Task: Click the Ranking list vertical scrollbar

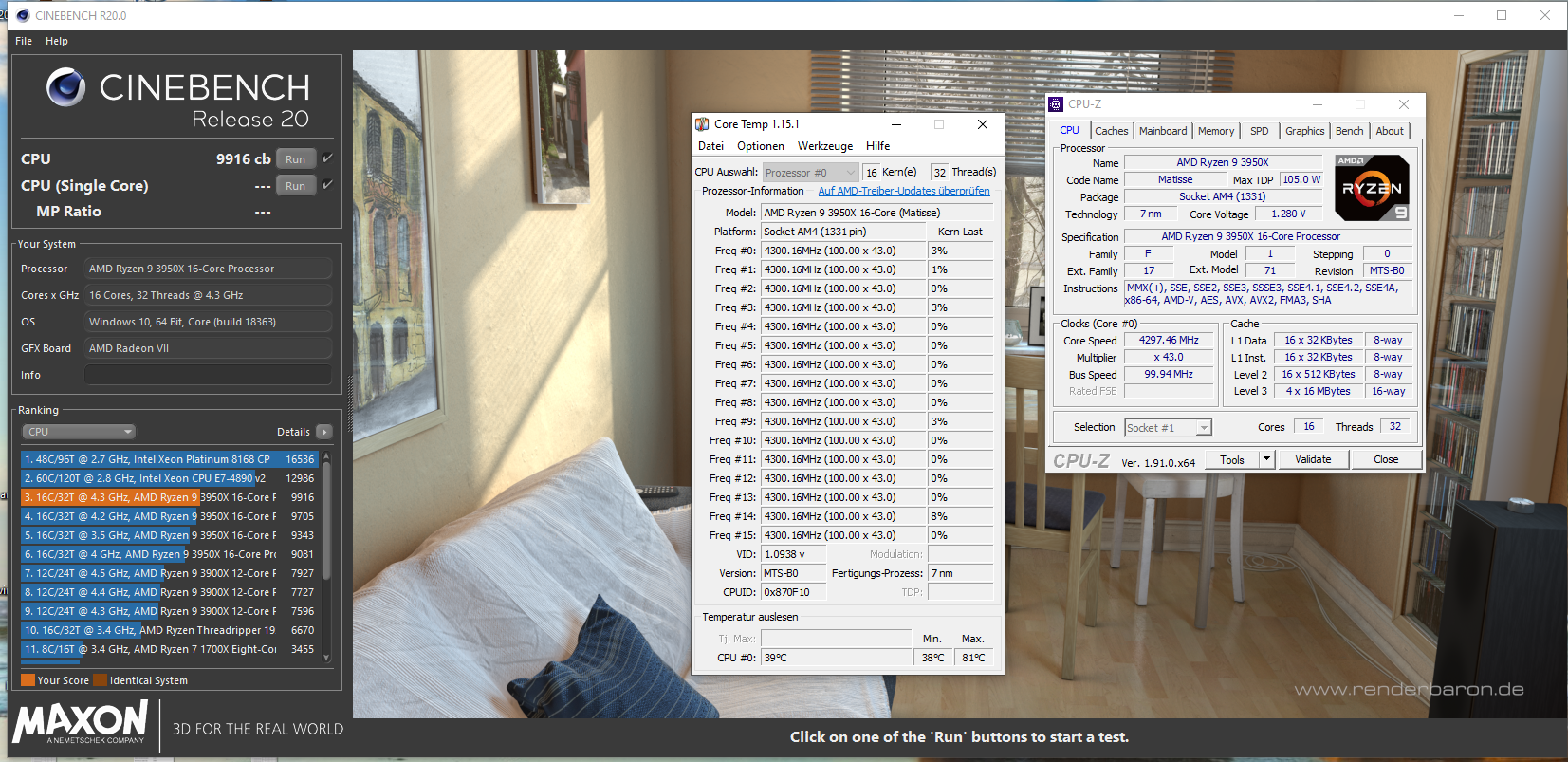Action: 326,556
